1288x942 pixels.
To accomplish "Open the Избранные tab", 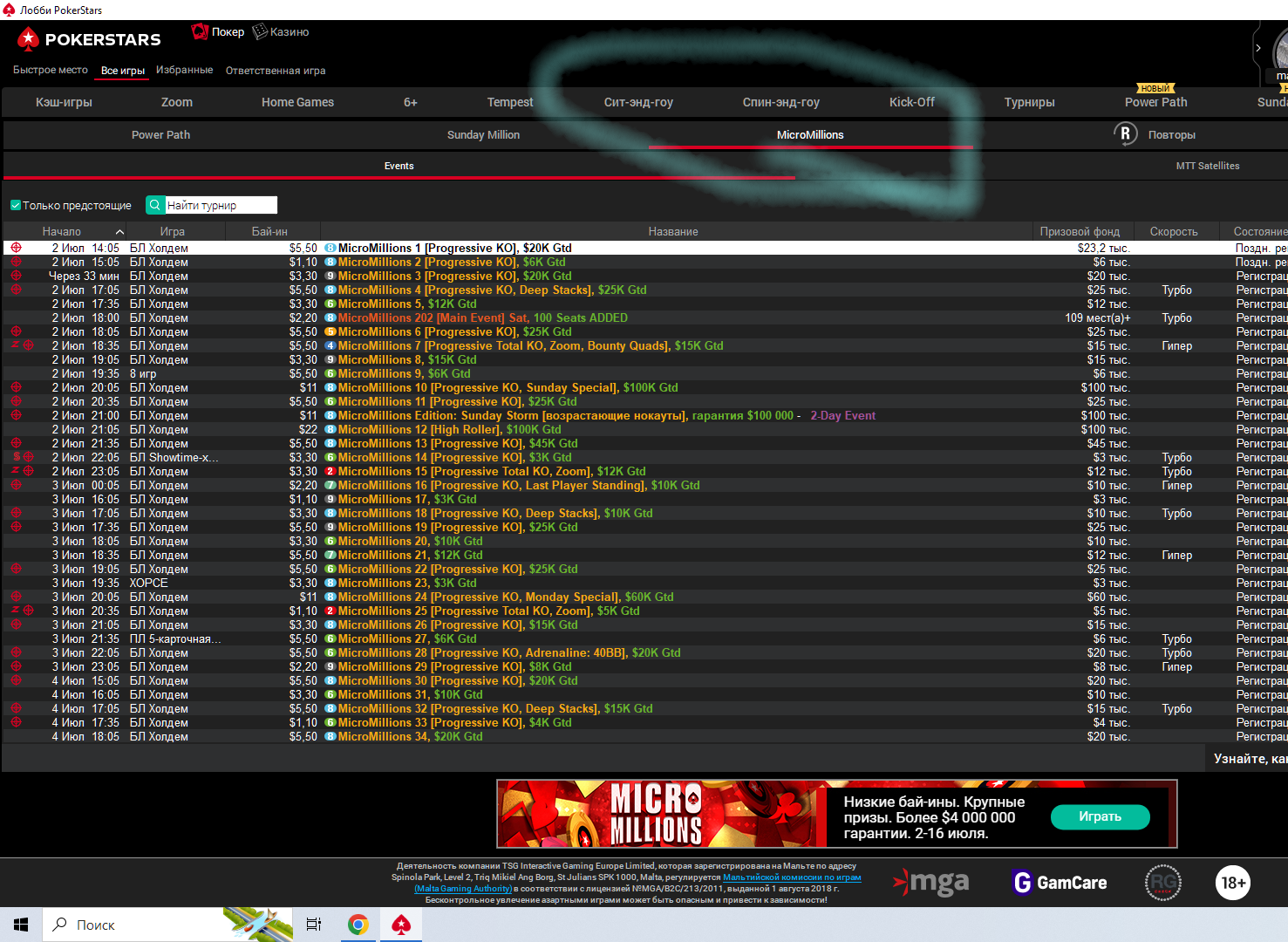I will (x=184, y=70).
